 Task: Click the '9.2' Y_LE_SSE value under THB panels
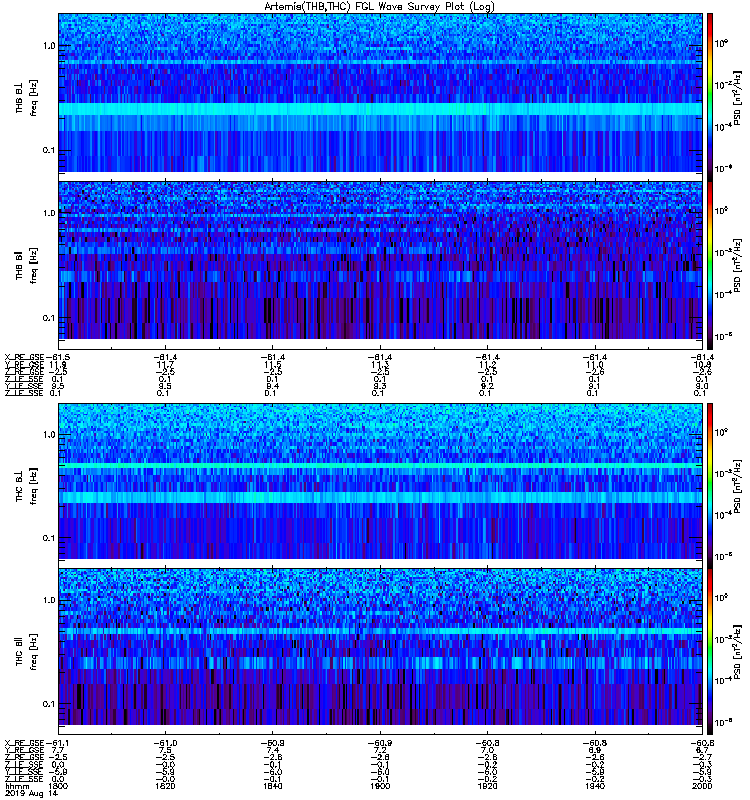point(487,386)
